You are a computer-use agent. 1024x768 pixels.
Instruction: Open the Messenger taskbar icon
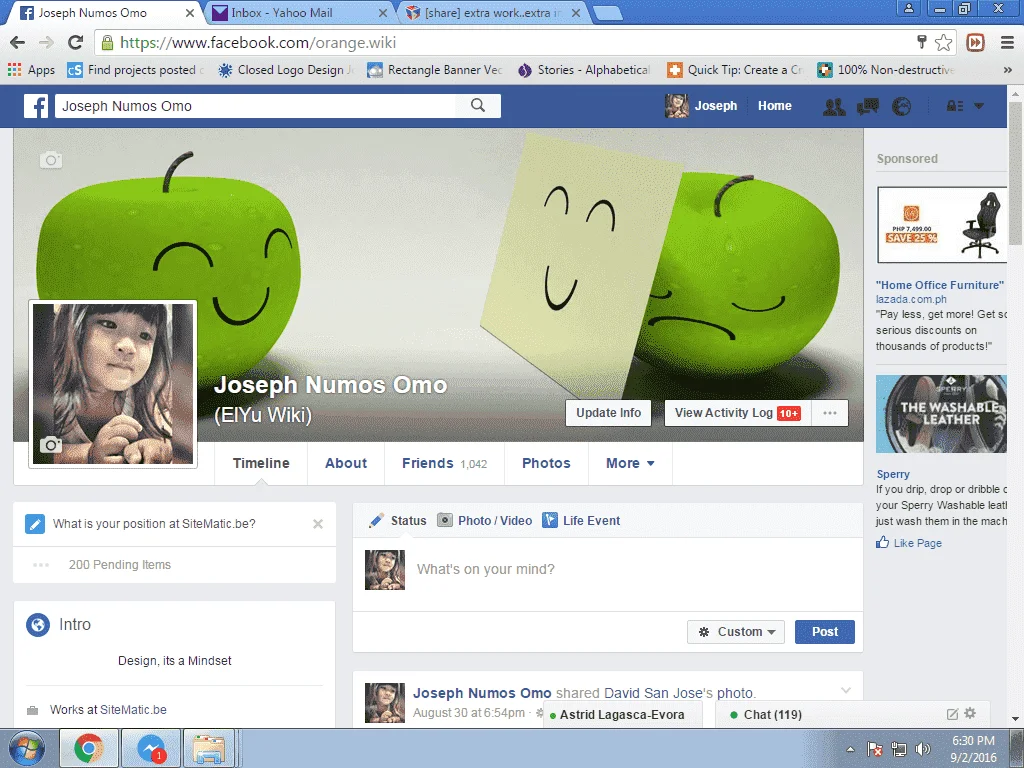pos(151,748)
